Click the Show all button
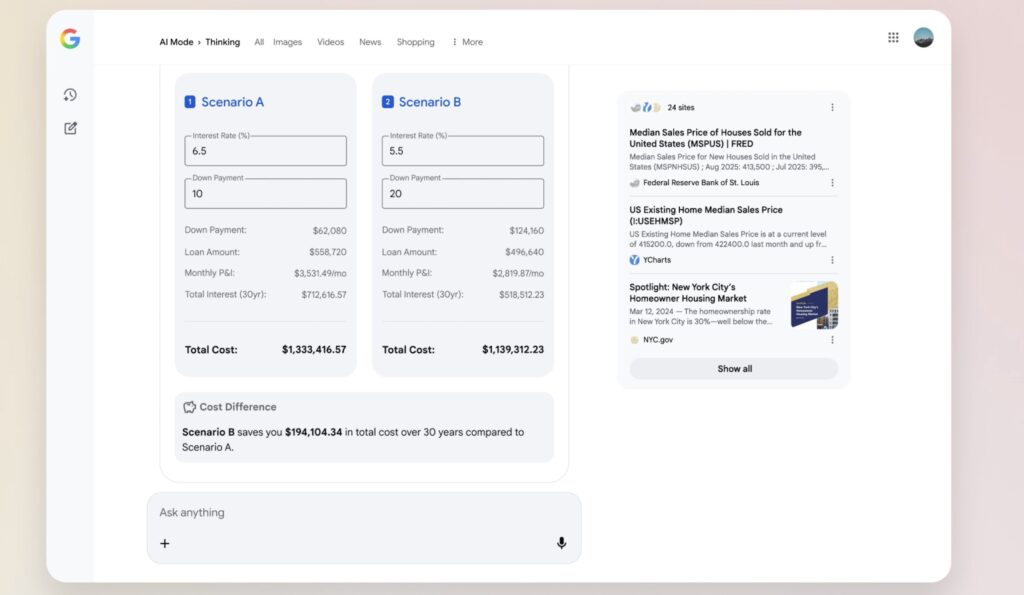1024x595 pixels. (733, 368)
